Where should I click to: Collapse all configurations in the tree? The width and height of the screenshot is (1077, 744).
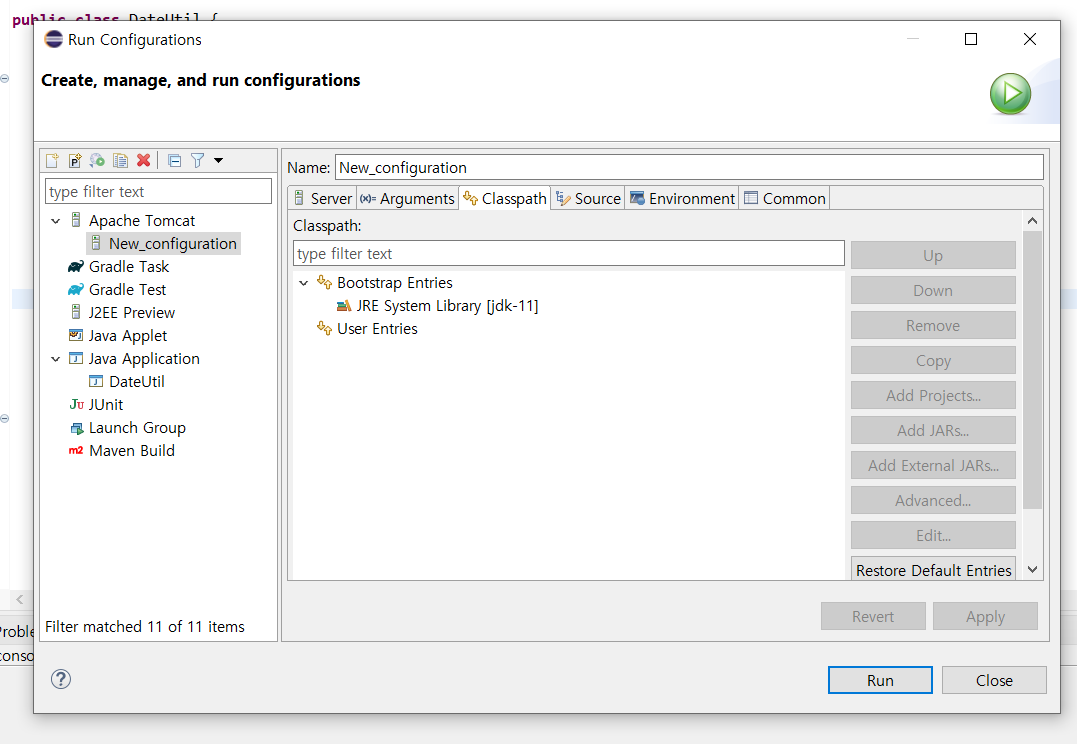[x=174, y=160]
